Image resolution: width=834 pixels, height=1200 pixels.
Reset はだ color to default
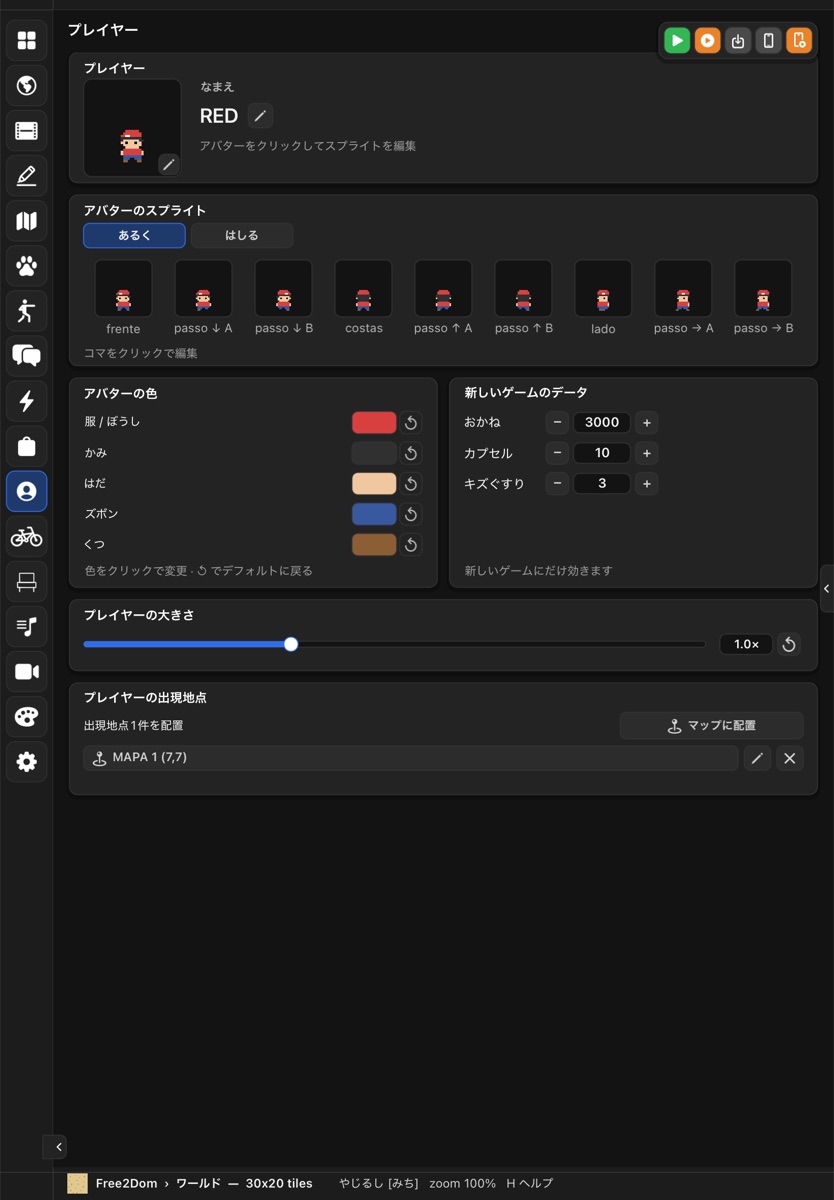411,484
